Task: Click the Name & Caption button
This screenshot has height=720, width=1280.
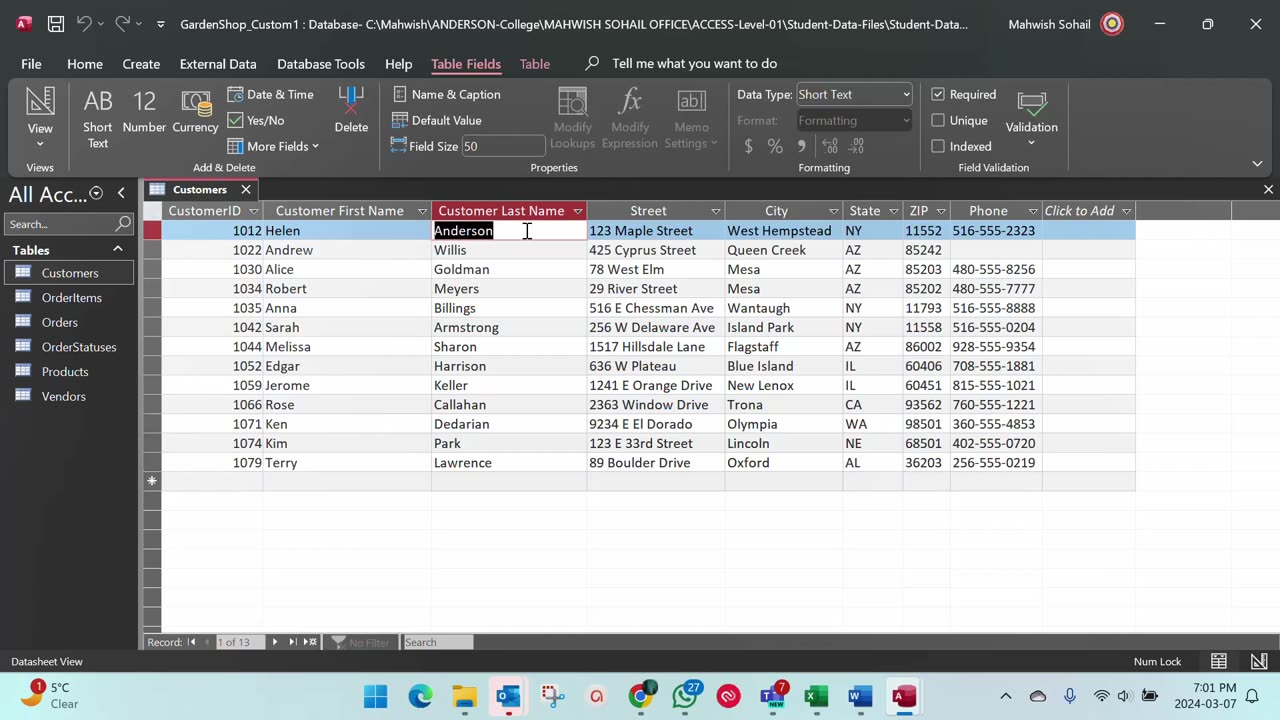Action: point(446,94)
